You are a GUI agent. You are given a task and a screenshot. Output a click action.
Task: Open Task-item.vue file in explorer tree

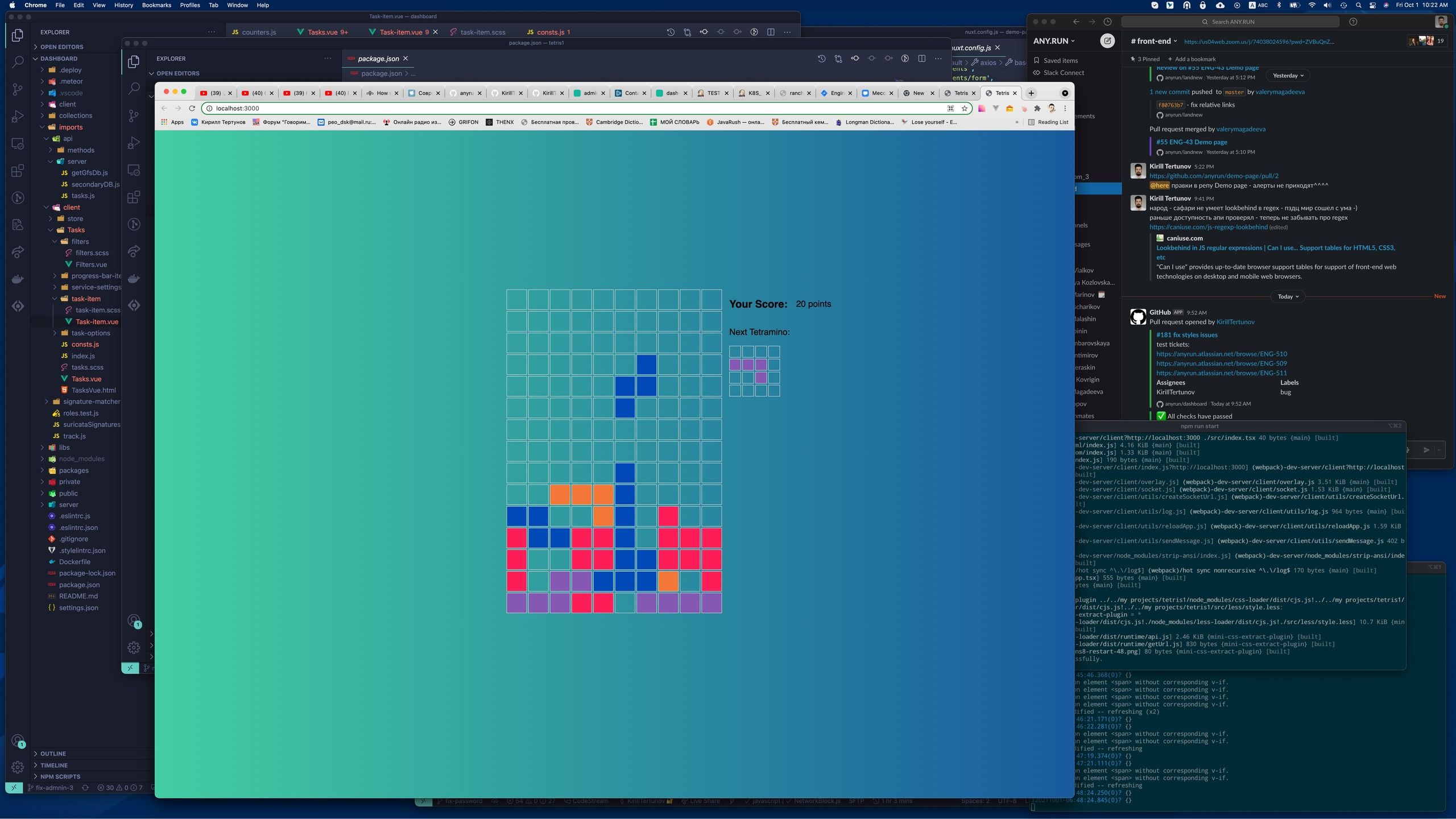point(97,322)
